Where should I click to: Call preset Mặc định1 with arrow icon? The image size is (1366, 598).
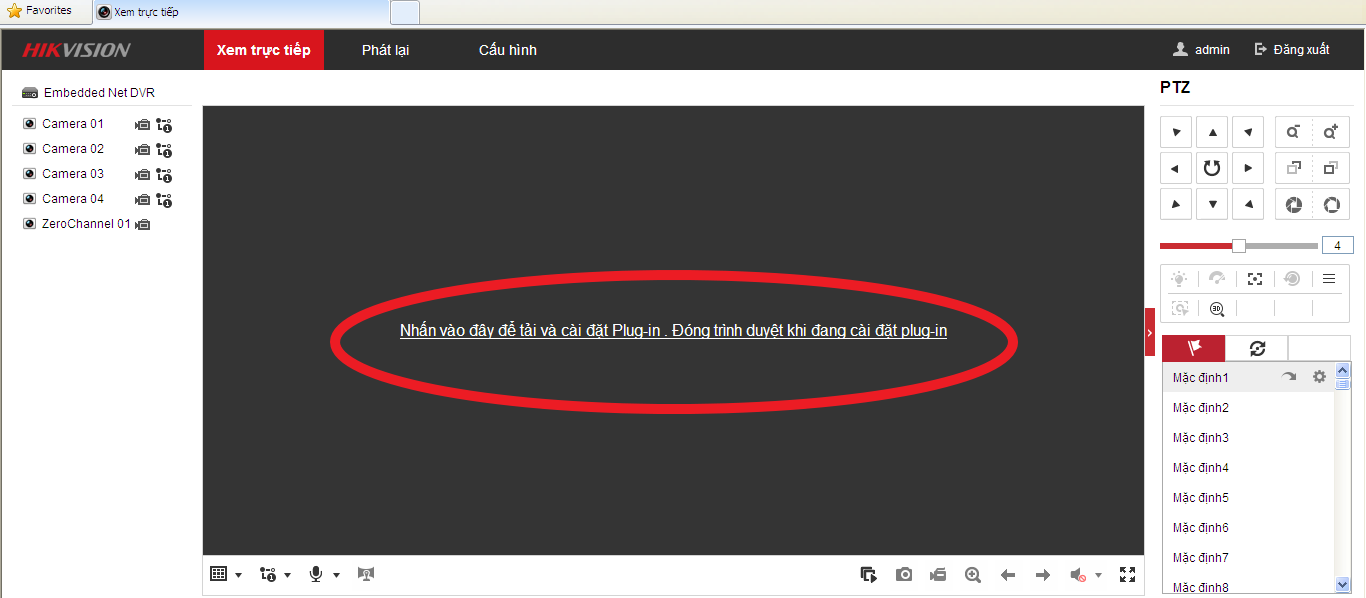pos(1289,377)
